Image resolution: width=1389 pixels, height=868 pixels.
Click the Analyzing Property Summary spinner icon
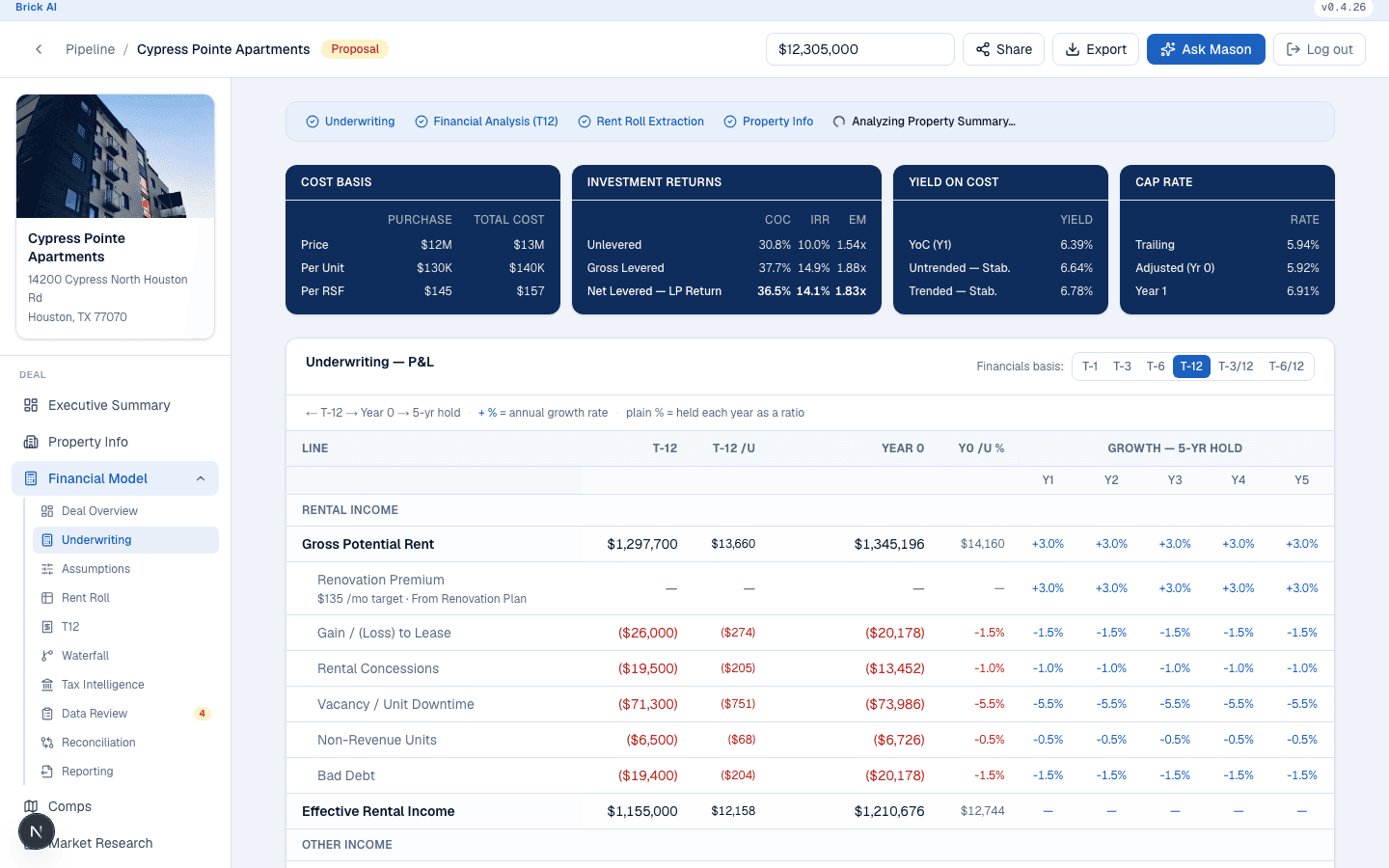click(839, 122)
